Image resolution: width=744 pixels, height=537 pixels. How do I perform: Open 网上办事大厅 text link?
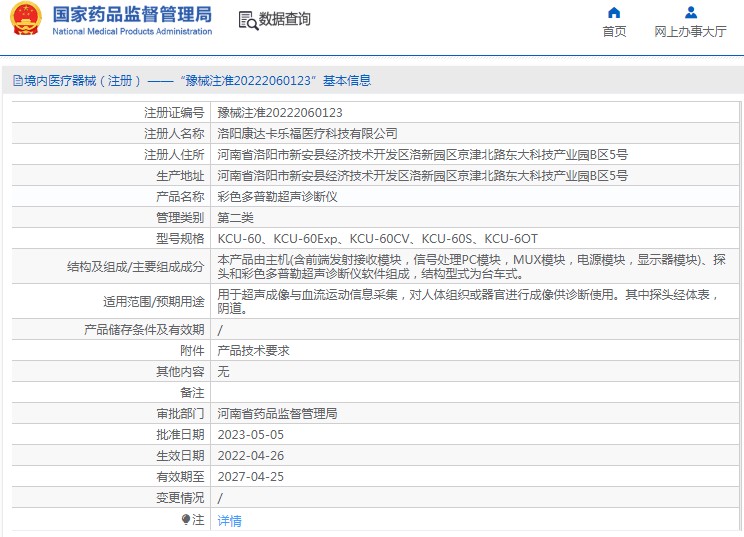pos(690,32)
